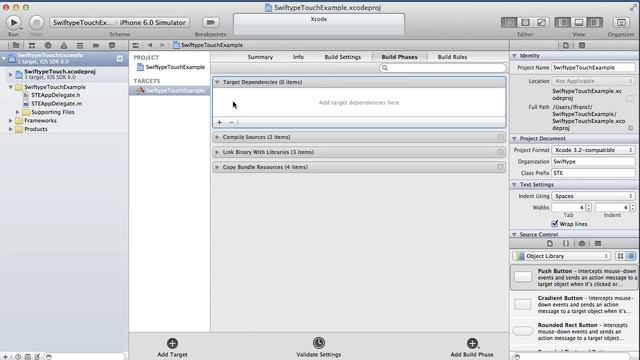Go forward in editor history
640x360 pixels.
(x=162, y=45)
